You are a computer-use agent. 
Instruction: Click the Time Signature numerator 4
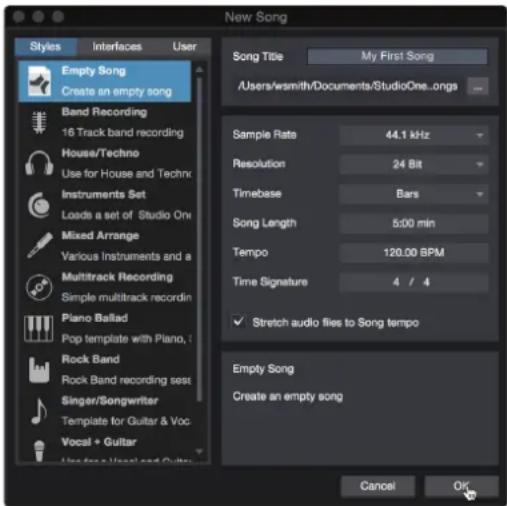point(396,282)
